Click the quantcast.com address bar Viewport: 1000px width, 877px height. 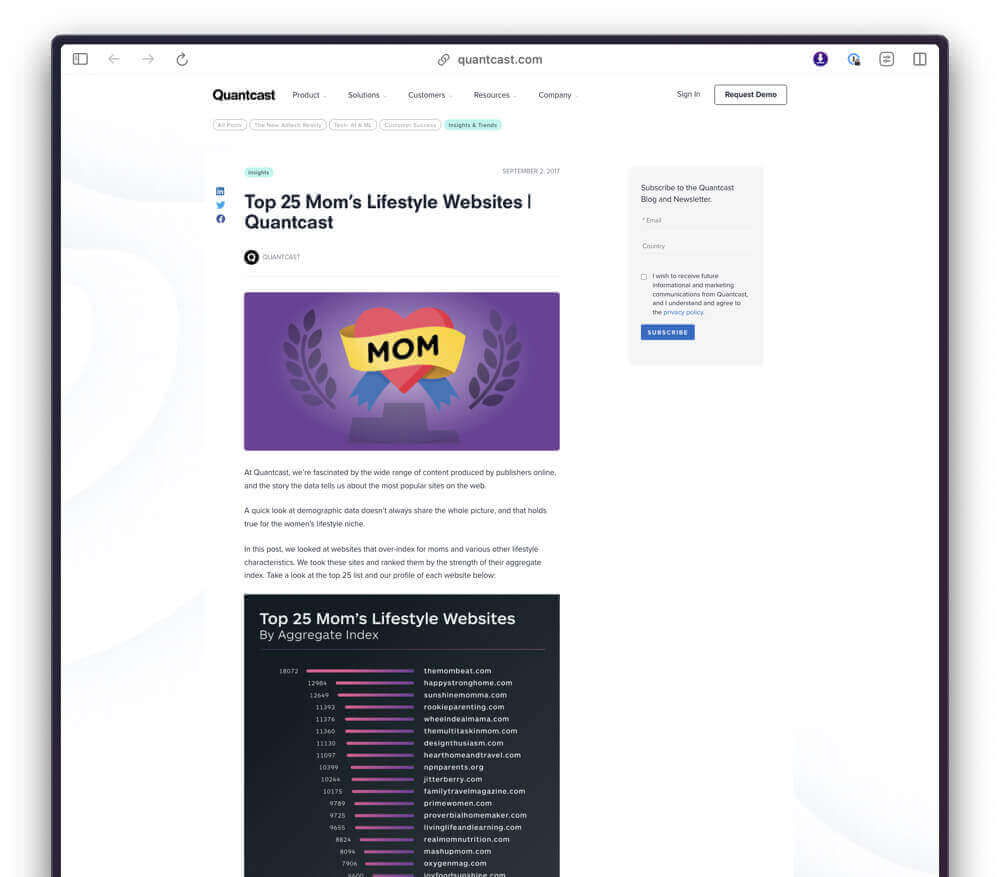point(499,59)
